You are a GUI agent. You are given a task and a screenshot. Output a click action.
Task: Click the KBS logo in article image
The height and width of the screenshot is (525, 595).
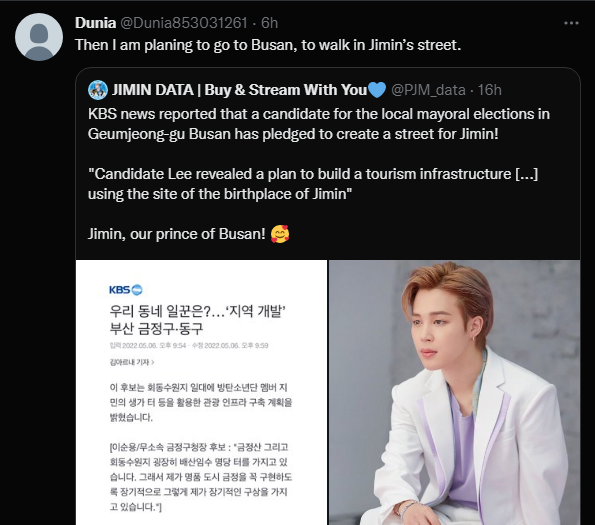coord(126,290)
